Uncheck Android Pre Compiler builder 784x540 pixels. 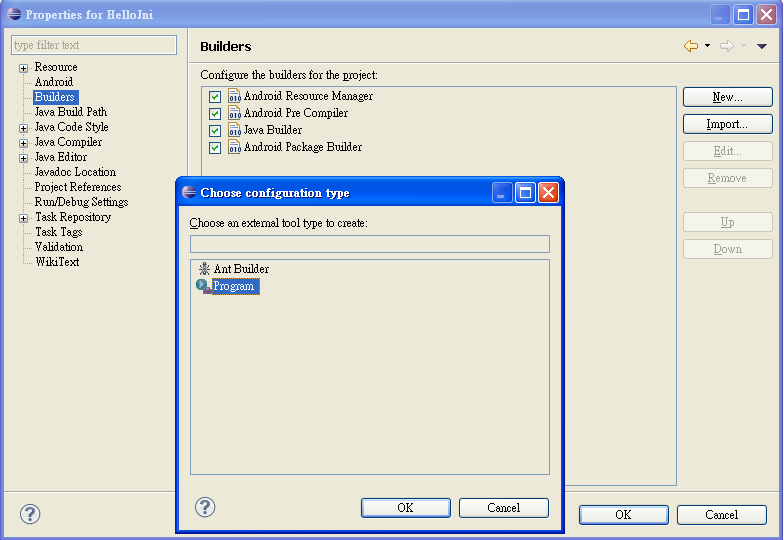point(215,114)
